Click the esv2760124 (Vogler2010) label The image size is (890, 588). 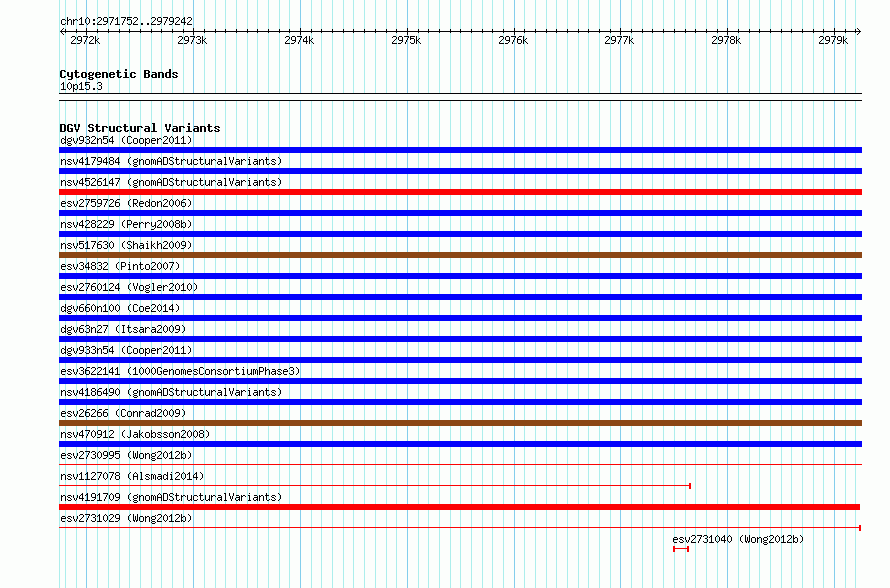pos(129,287)
